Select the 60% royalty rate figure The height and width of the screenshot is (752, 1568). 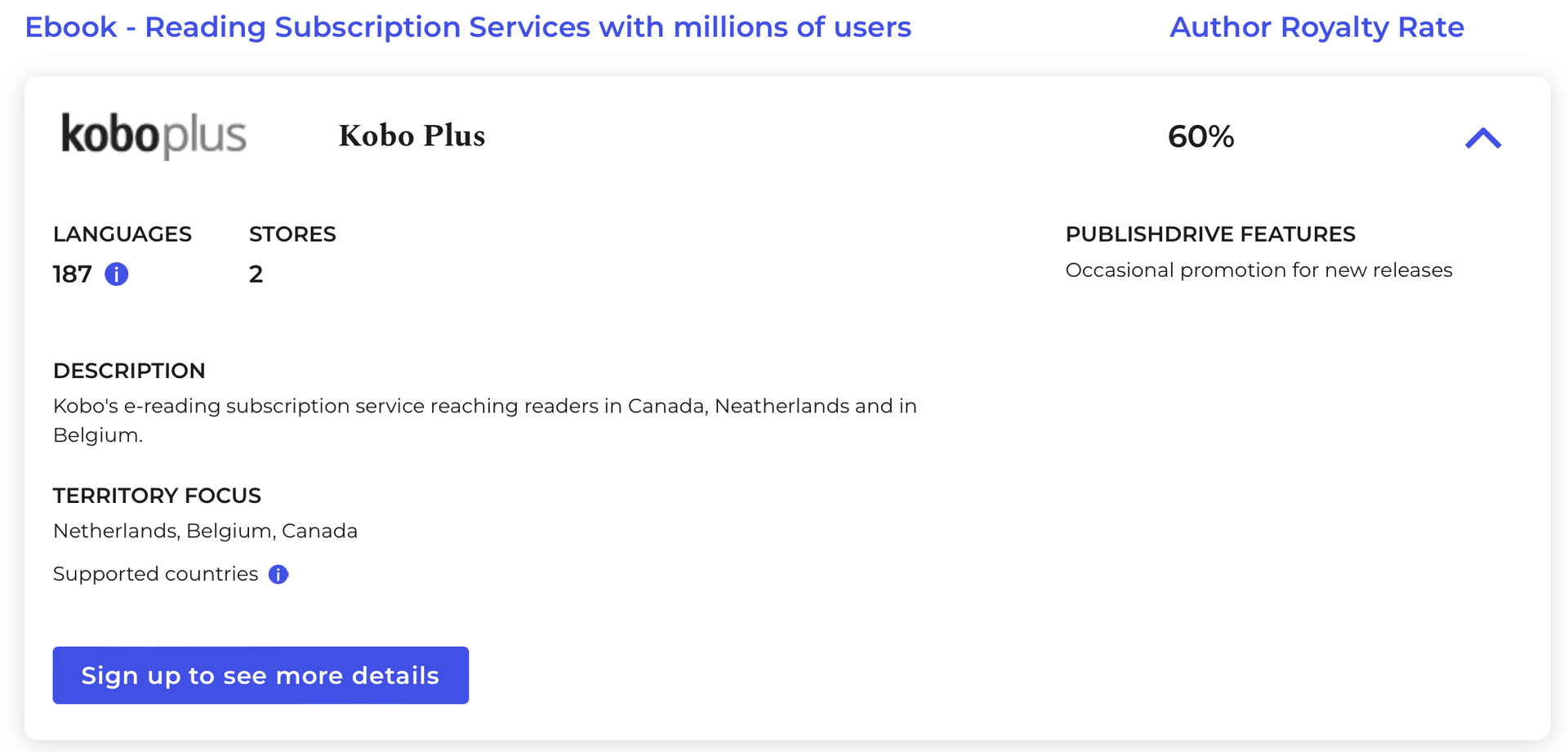coord(1200,137)
